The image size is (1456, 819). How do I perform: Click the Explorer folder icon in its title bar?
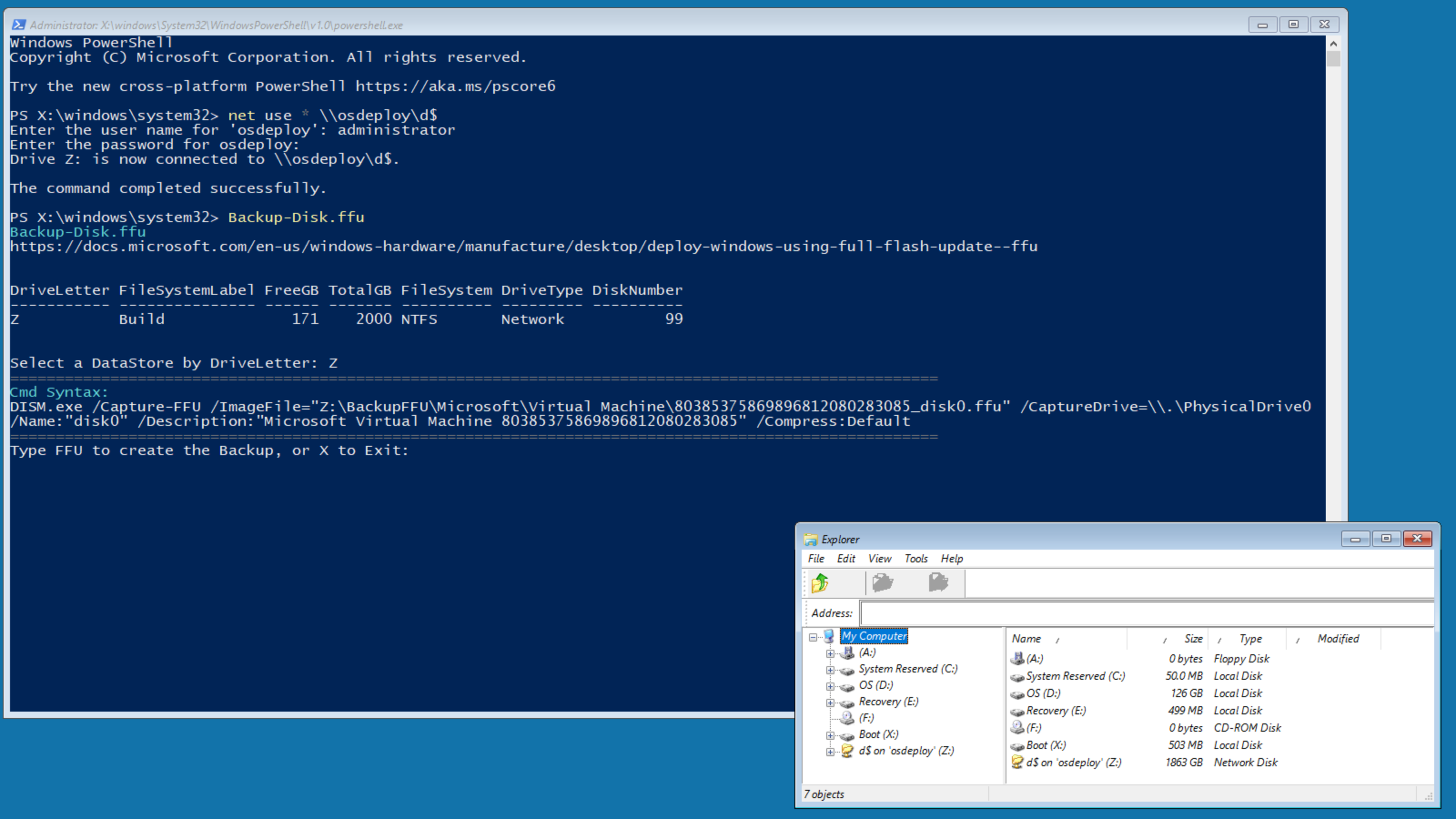click(x=810, y=539)
